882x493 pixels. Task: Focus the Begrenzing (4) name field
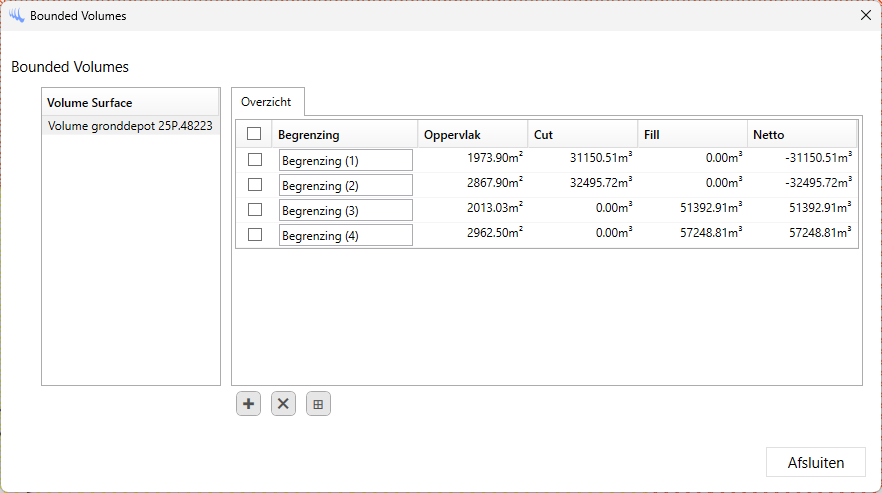[x=345, y=235]
